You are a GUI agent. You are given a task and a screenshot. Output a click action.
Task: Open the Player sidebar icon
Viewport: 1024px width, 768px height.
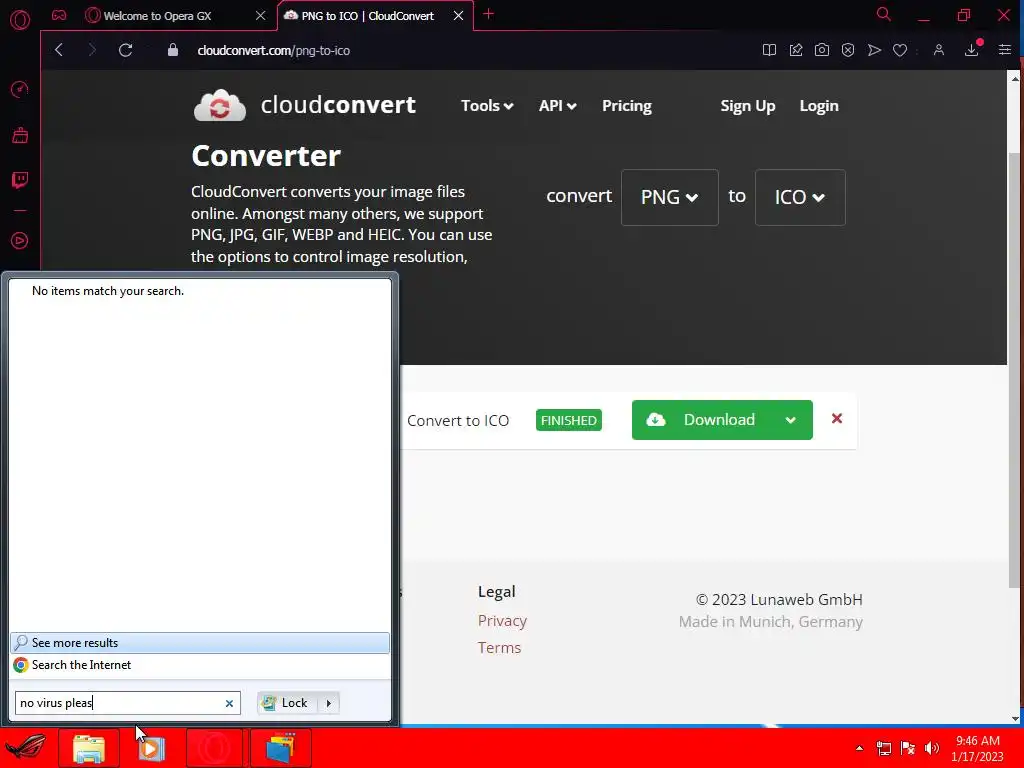[x=20, y=241]
